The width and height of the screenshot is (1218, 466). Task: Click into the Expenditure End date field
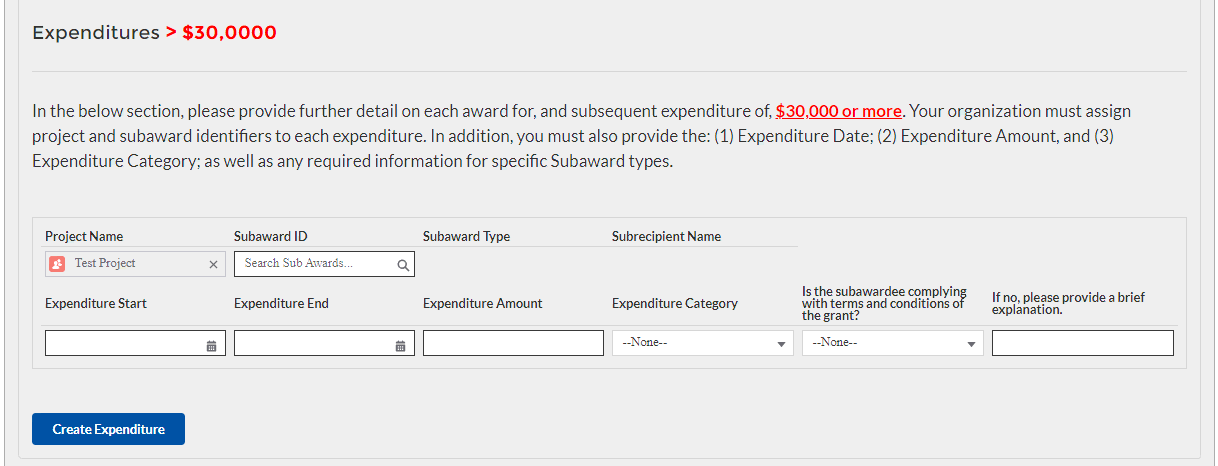[x=312, y=344]
